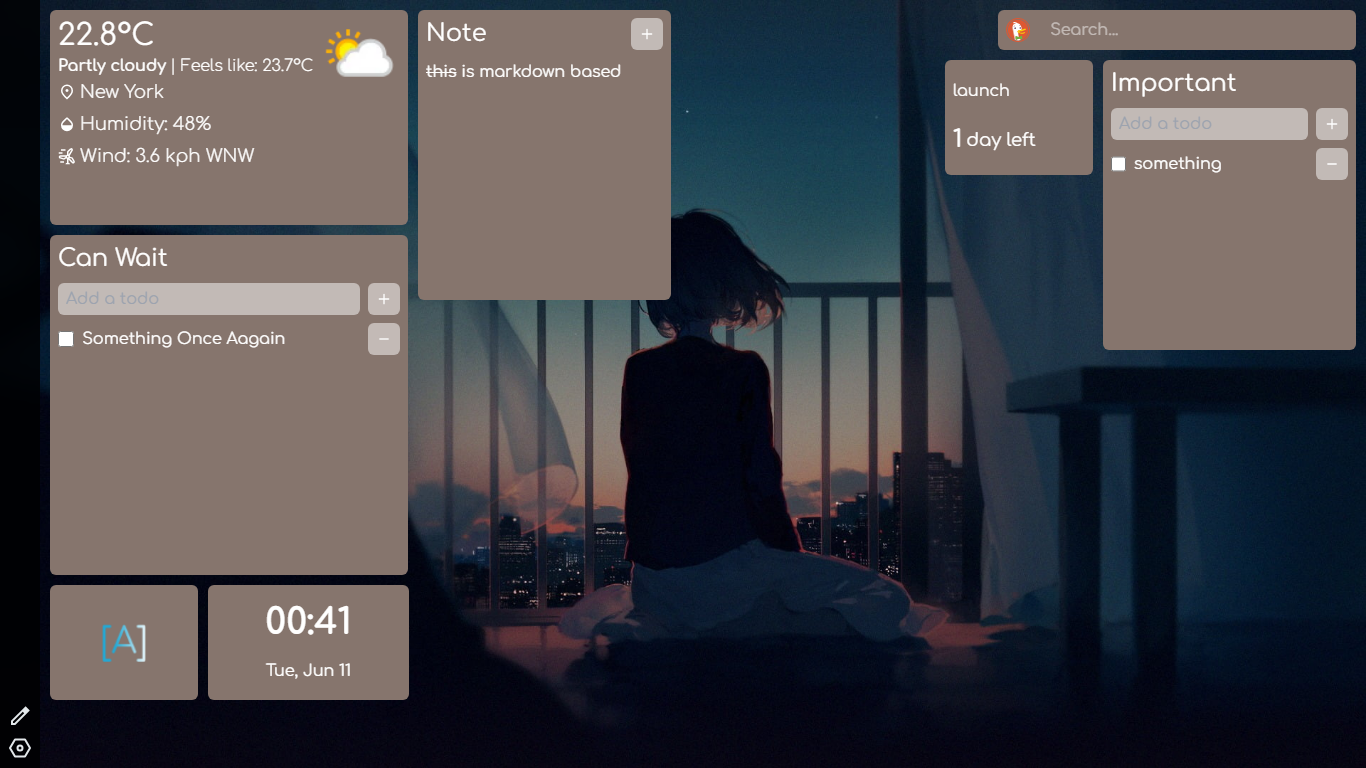Image resolution: width=1366 pixels, height=768 pixels.
Task: Click 'Something Once Aagain' todo label
Action: point(184,339)
